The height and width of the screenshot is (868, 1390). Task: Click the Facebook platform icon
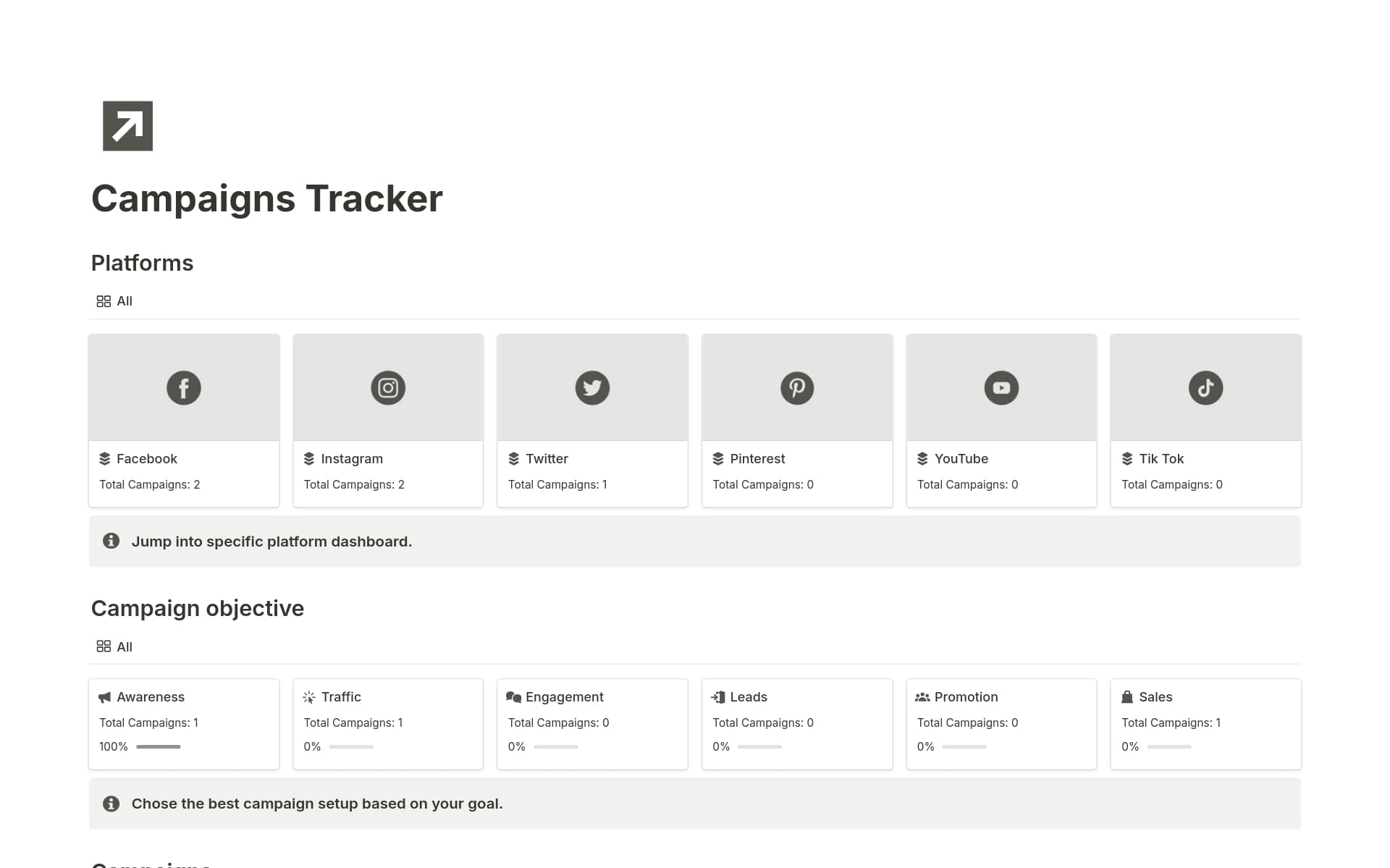183,387
